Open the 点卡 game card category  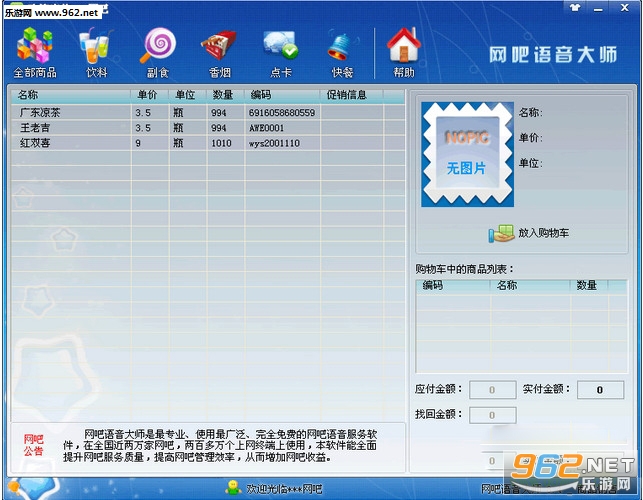point(281,53)
